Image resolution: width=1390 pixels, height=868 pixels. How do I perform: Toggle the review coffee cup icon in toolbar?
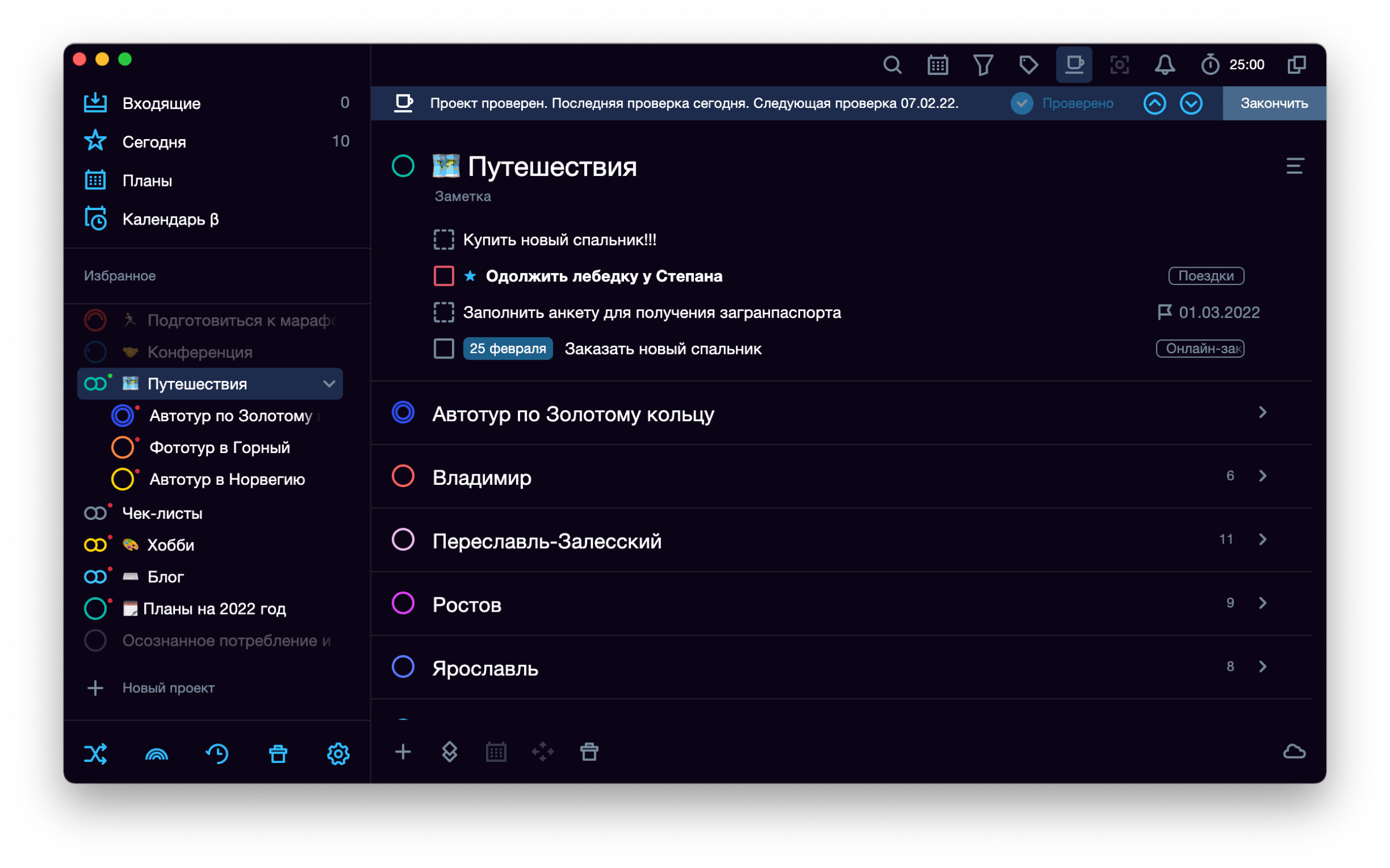[x=1074, y=64]
